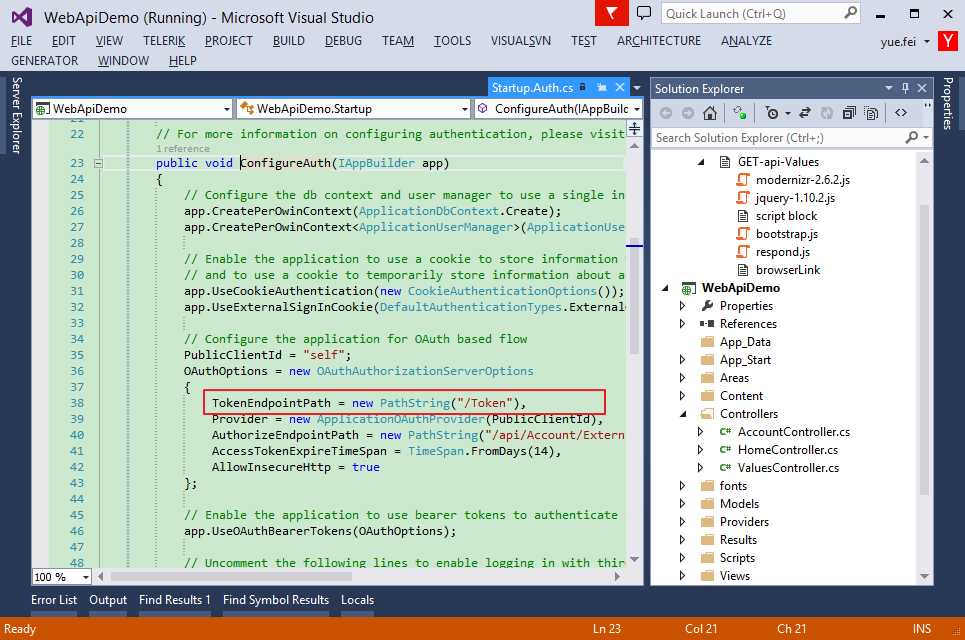This screenshot has width=965, height=640.
Task: Click the Solution Explorer search magnifier
Action: click(912, 137)
